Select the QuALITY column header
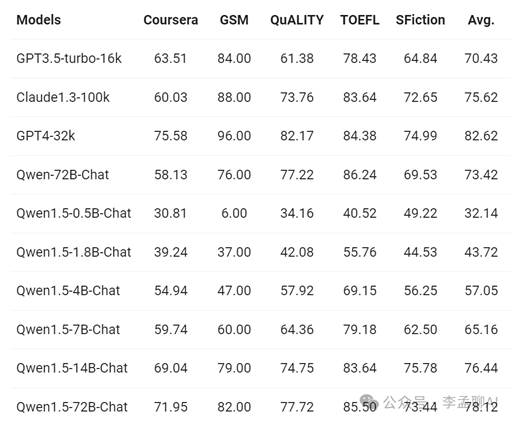 click(297, 20)
